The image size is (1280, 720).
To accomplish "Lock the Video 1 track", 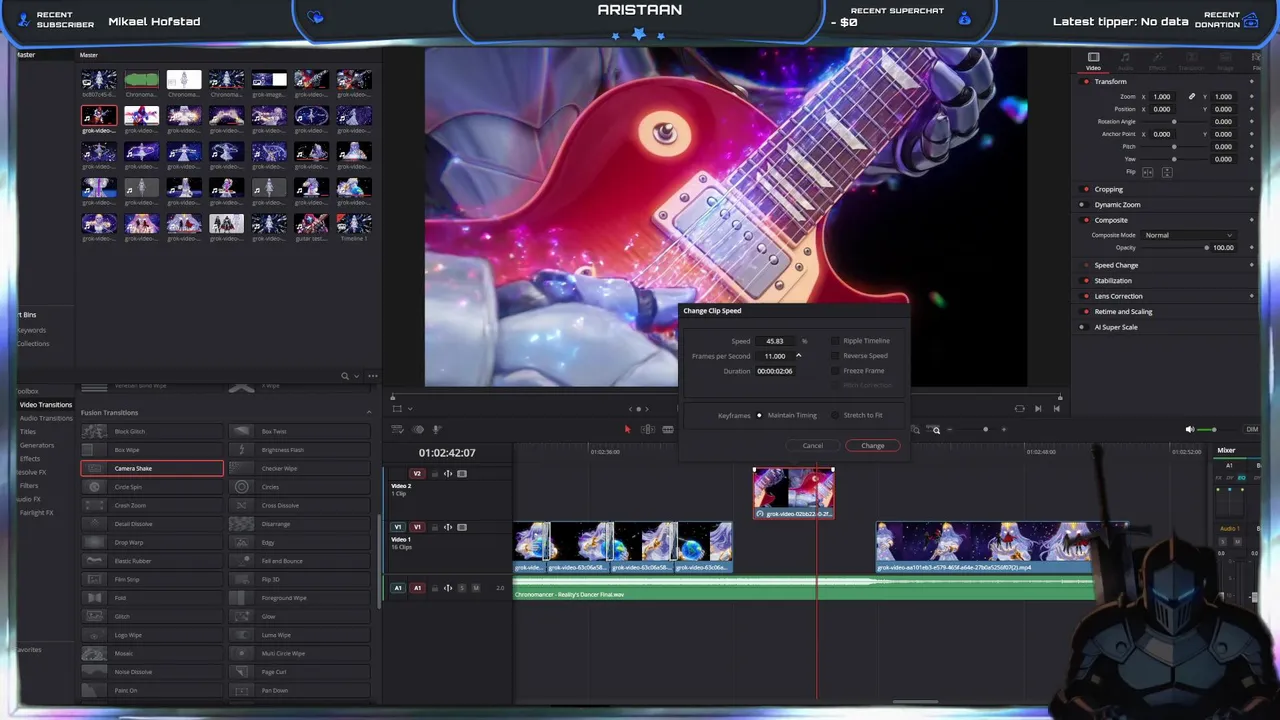I will coord(434,527).
